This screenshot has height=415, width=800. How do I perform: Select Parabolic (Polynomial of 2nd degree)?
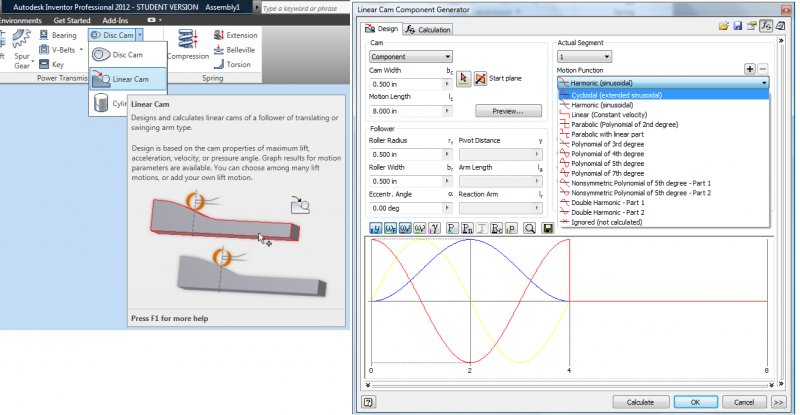pyautogui.click(x=663, y=125)
